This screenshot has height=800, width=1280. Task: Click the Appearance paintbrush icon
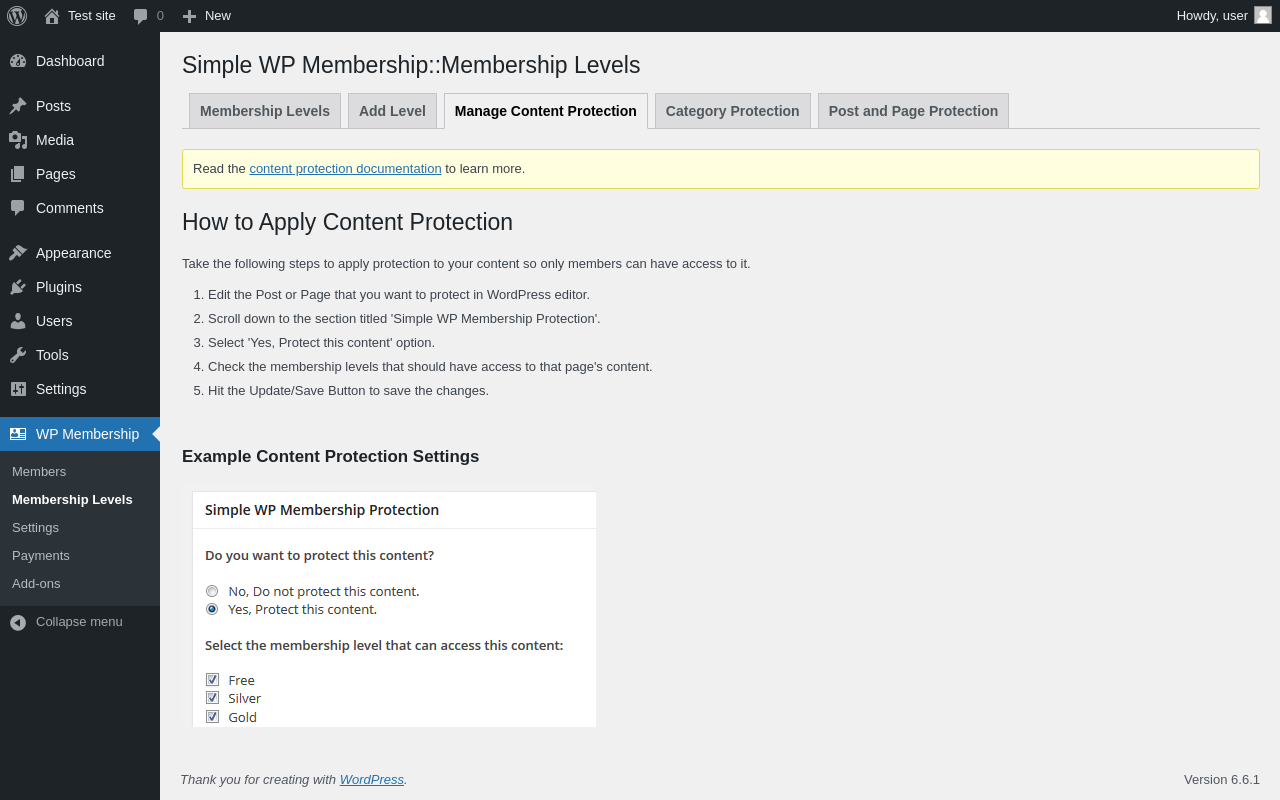tap(18, 253)
